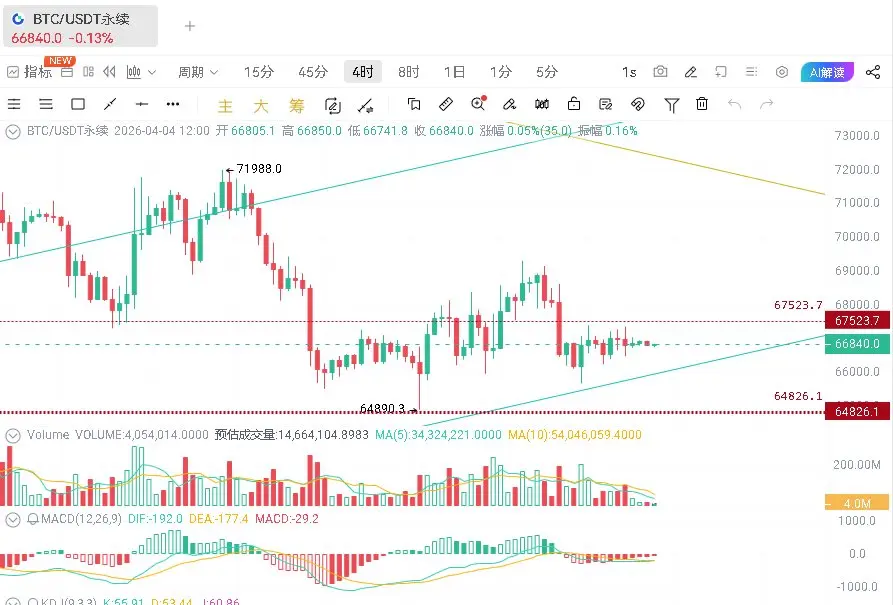This screenshot has width=893, height=605.
Task: Switch to the 8时 timeframe
Action: [x=408, y=72]
